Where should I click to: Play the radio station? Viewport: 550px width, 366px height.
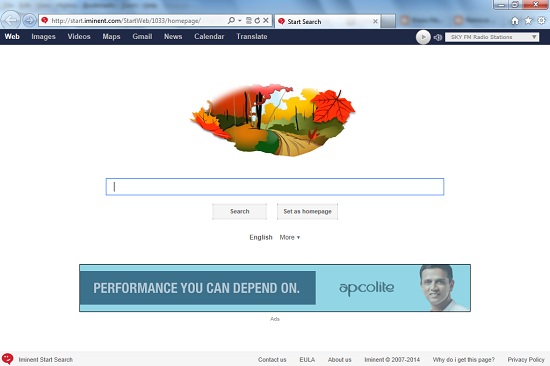click(x=423, y=37)
